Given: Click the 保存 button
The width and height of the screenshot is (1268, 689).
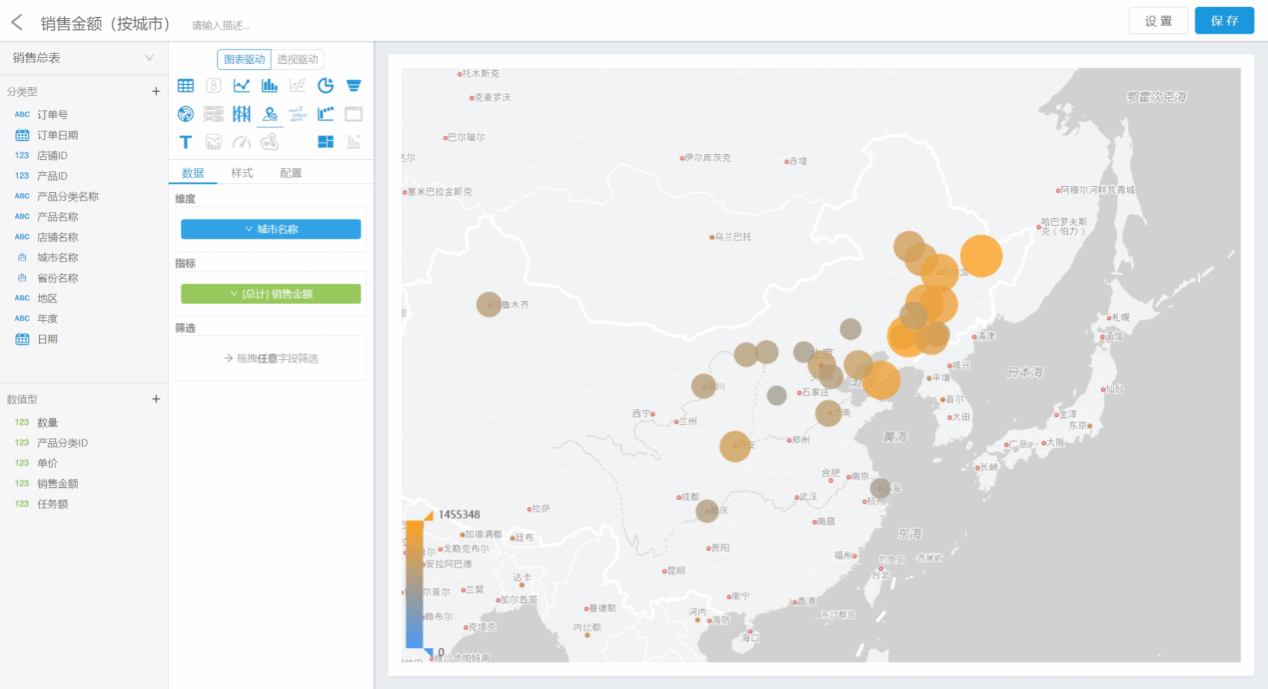Looking at the screenshot, I should click(1224, 21).
